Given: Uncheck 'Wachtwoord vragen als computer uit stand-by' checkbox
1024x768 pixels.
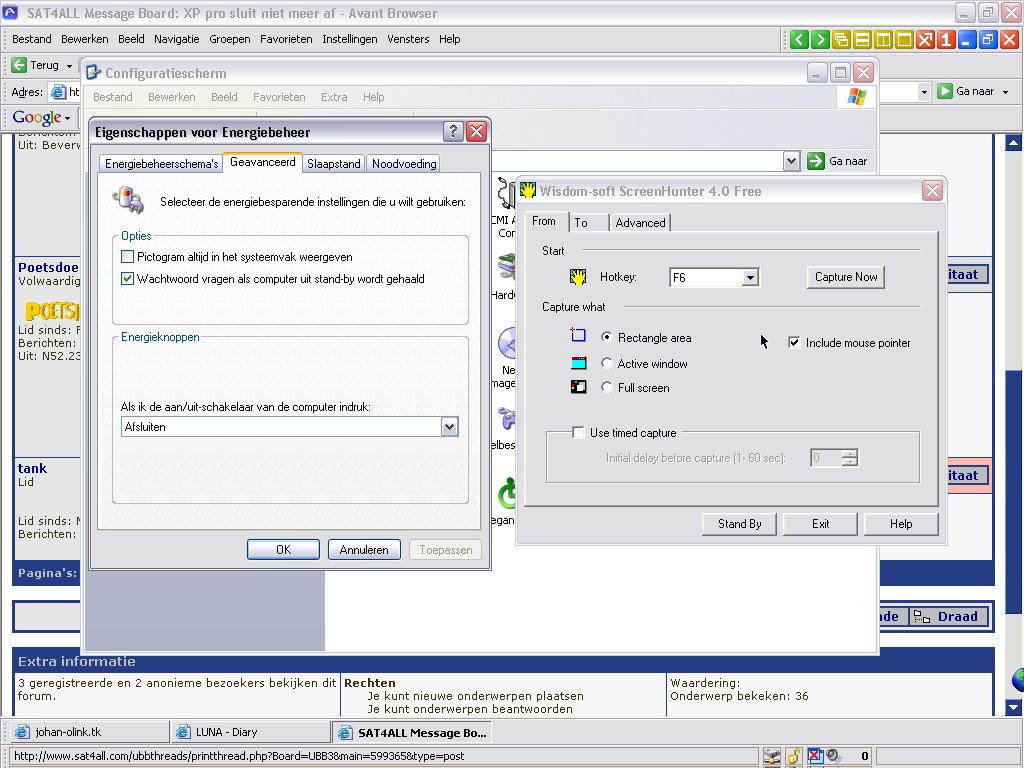Looking at the screenshot, I should [127, 279].
